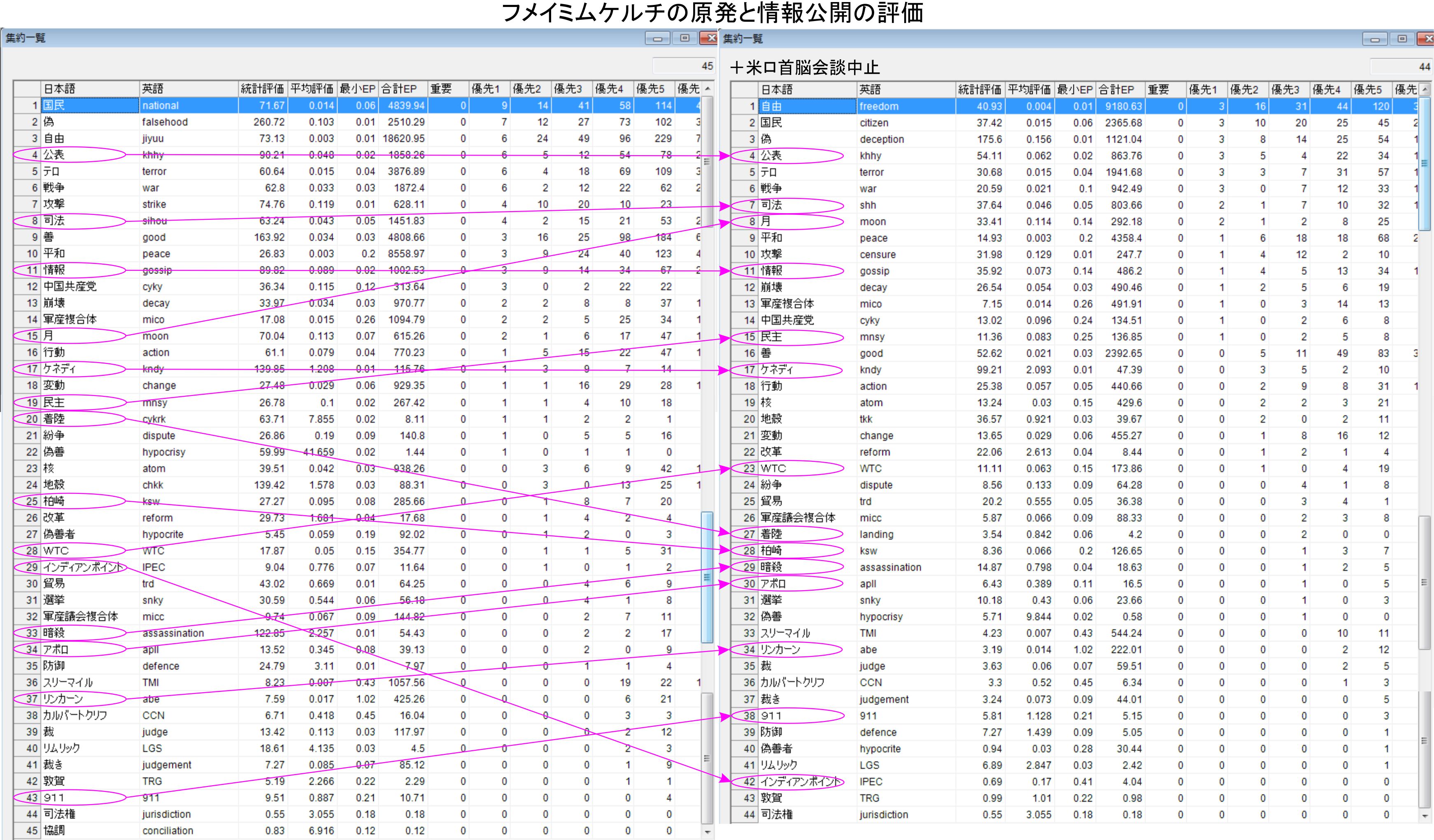Maximize the right 集約一覧 window
1434x840 pixels.
click(1402, 39)
